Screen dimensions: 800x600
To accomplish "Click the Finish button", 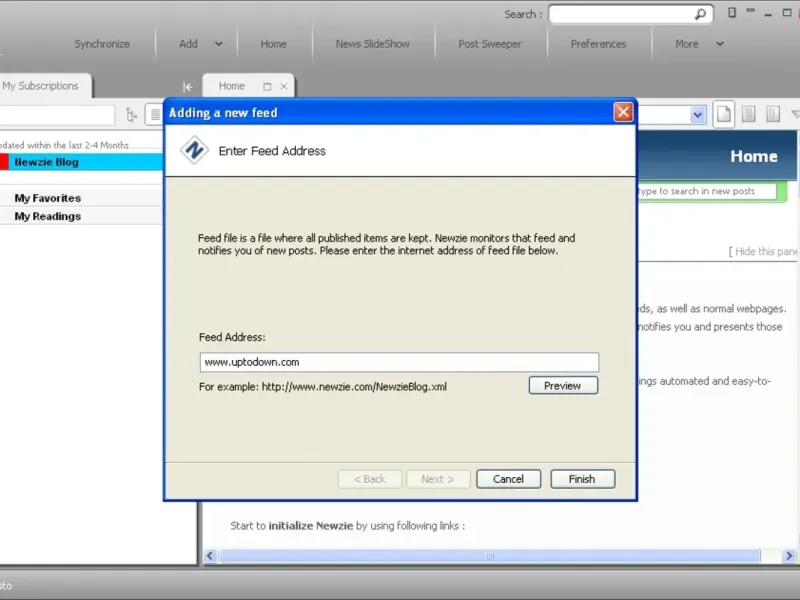I will tap(582, 479).
